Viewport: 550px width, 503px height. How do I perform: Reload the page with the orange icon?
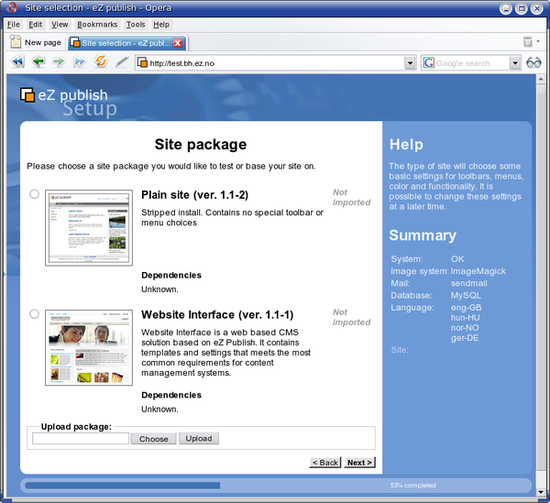pyautogui.click(x=100, y=61)
